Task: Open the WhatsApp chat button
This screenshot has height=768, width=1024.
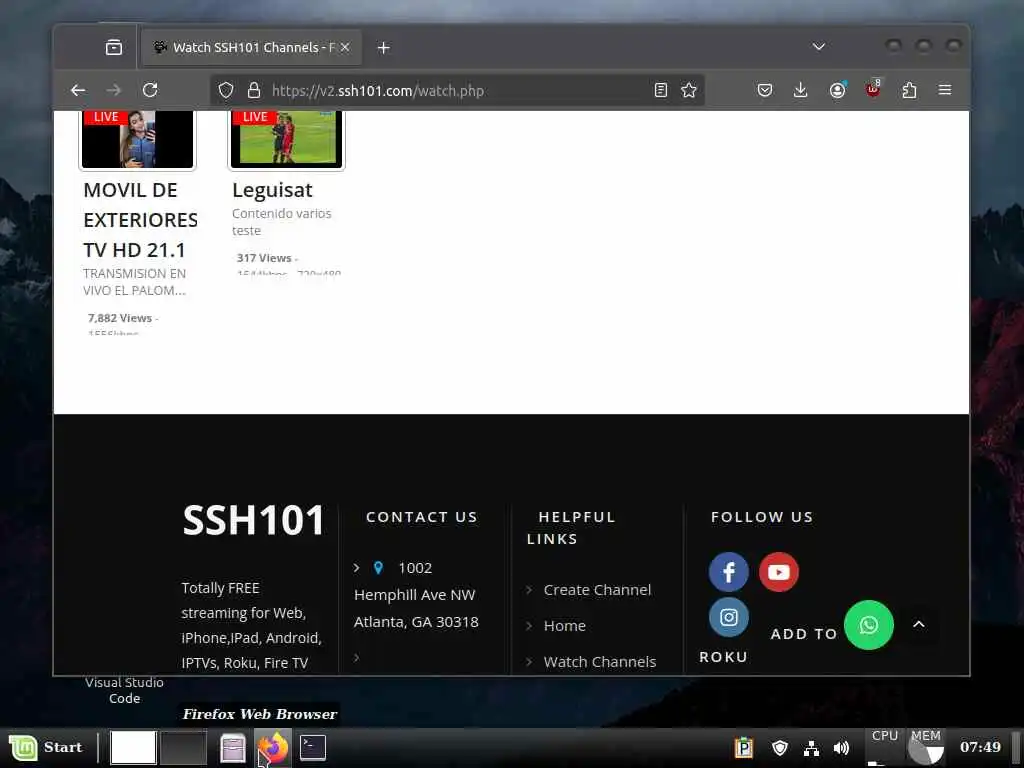Action: [x=869, y=625]
